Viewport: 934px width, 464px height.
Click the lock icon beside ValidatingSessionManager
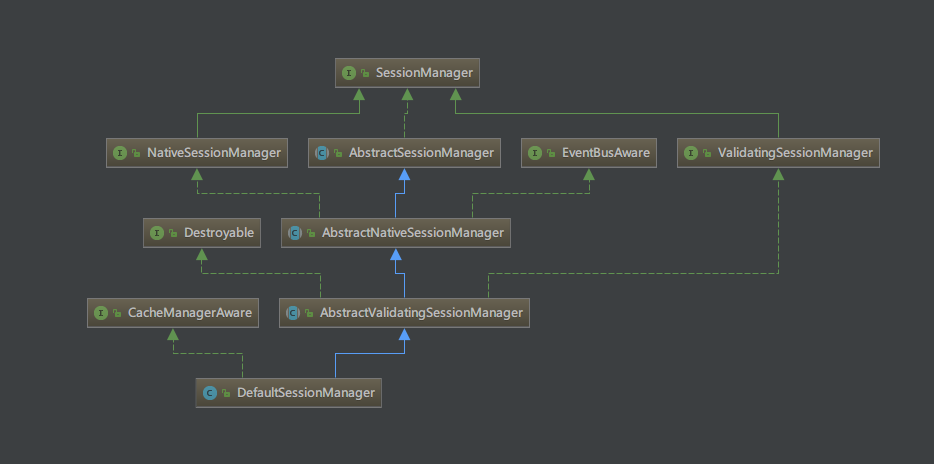(x=707, y=154)
